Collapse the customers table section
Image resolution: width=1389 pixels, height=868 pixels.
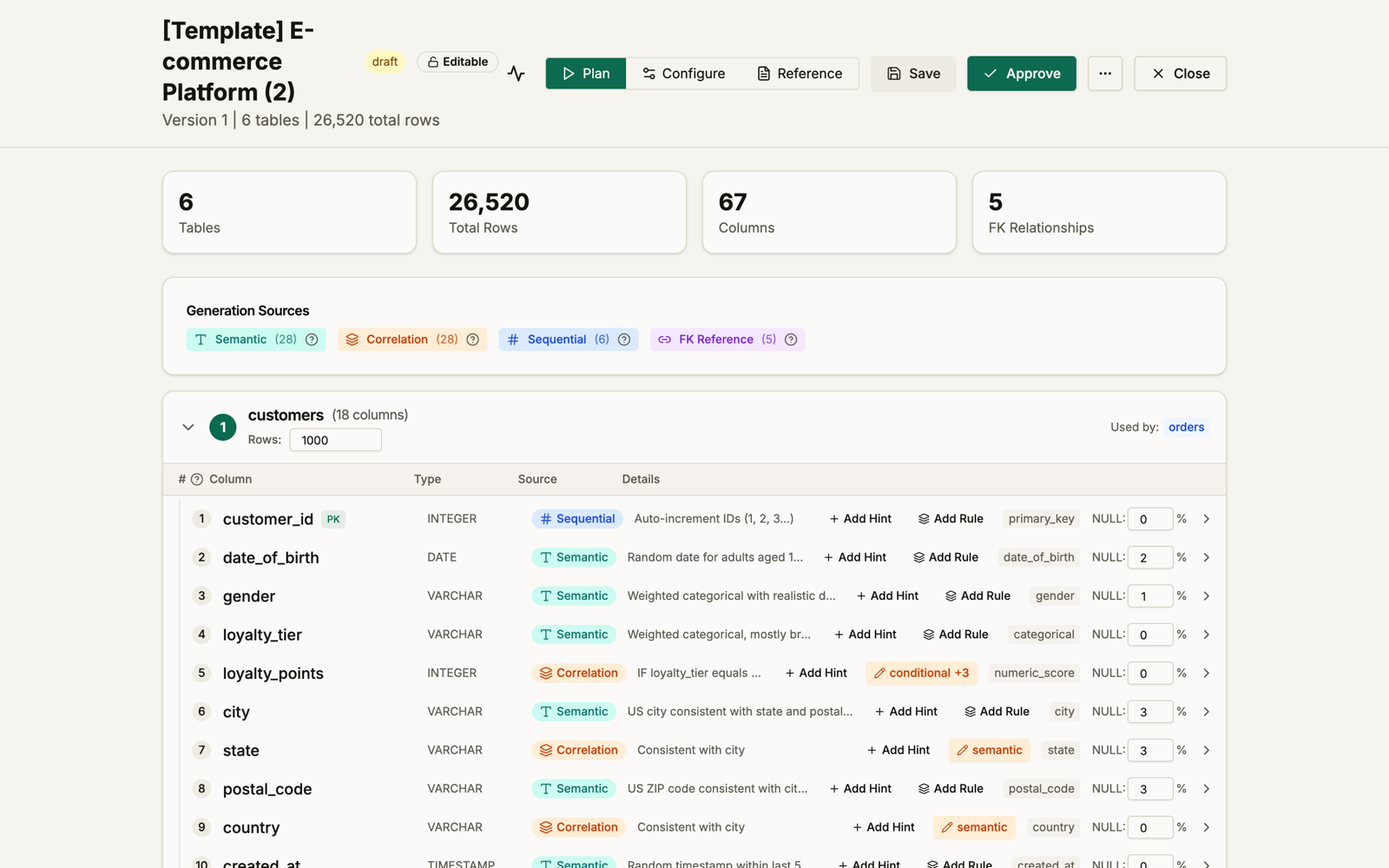188,427
